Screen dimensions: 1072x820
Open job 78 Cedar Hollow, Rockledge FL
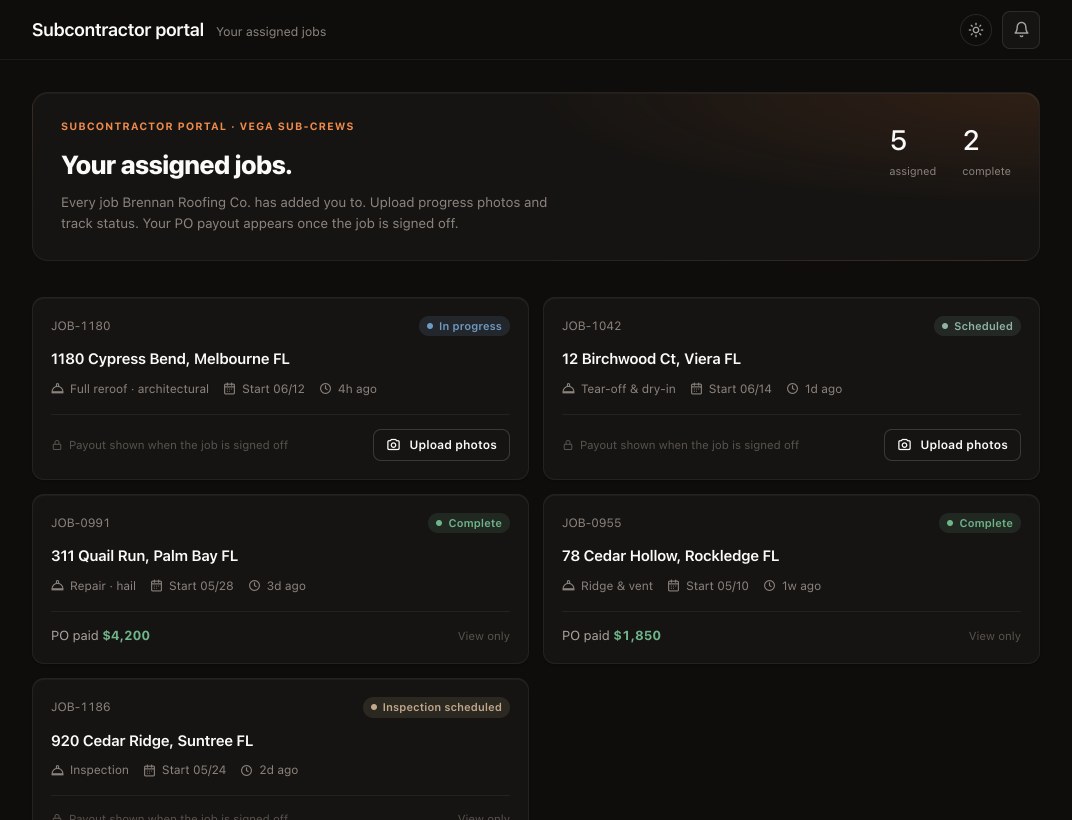click(670, 556)
